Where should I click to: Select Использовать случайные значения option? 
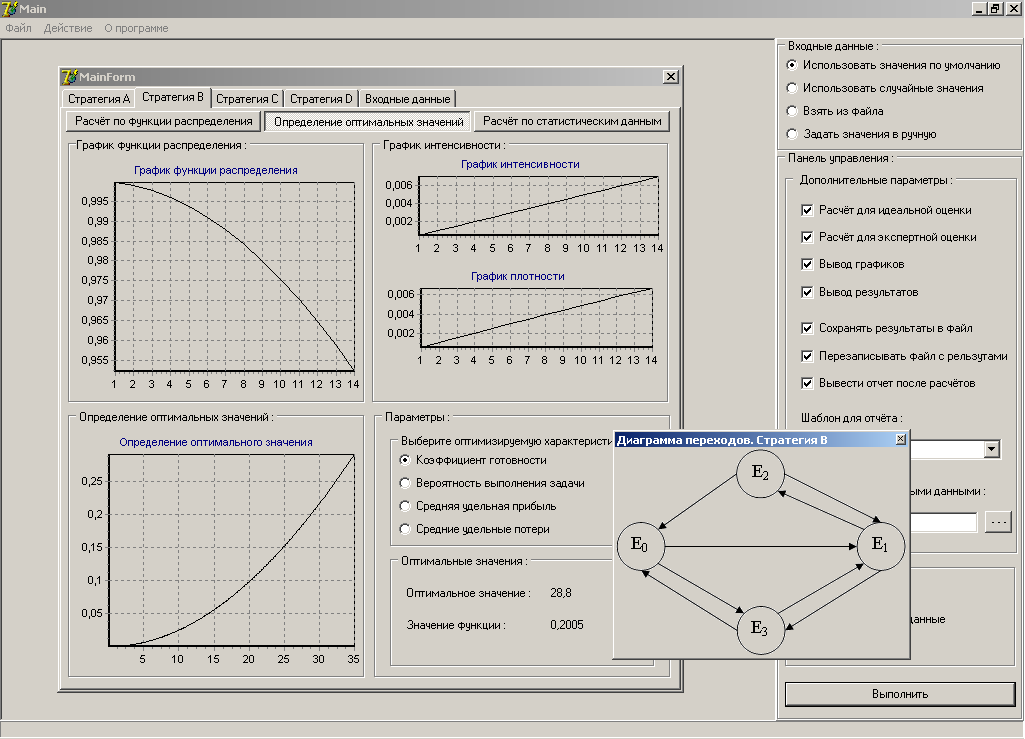(x=885, y=88)
